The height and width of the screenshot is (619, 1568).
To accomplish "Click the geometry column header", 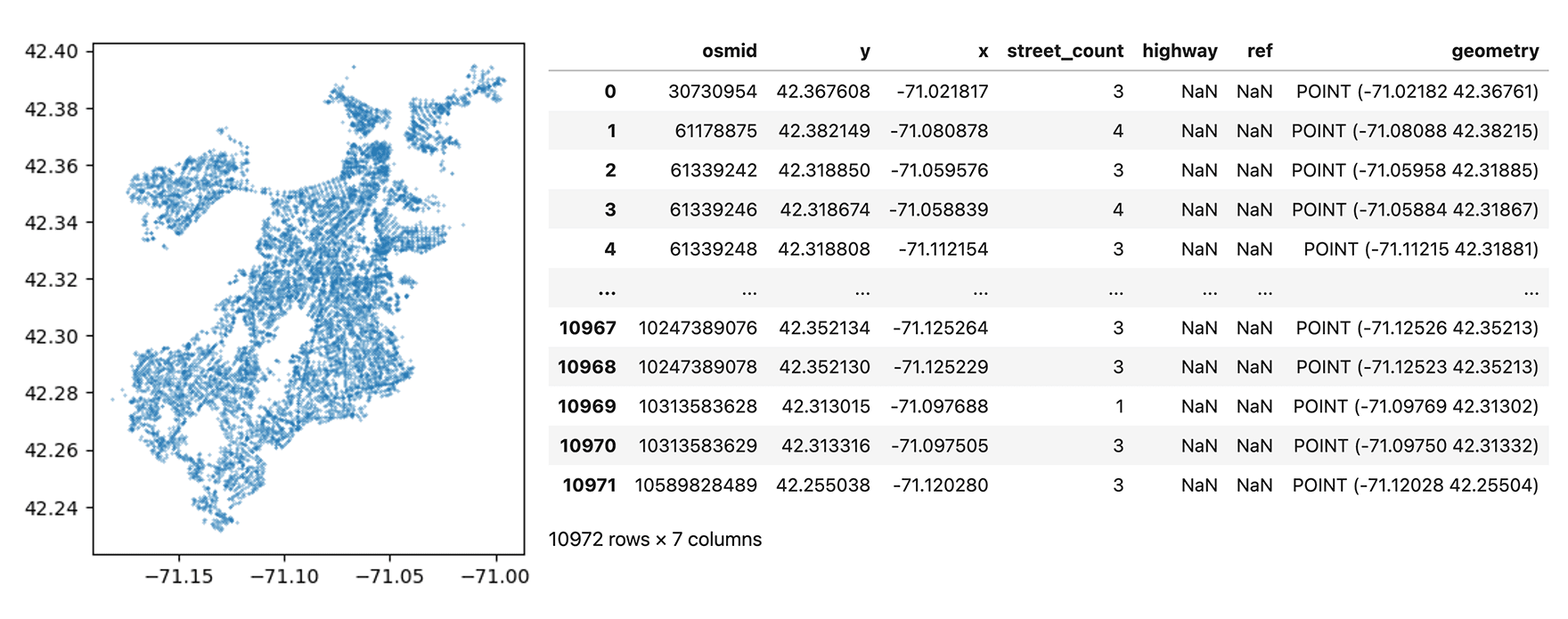I will tap(1494, 52).
